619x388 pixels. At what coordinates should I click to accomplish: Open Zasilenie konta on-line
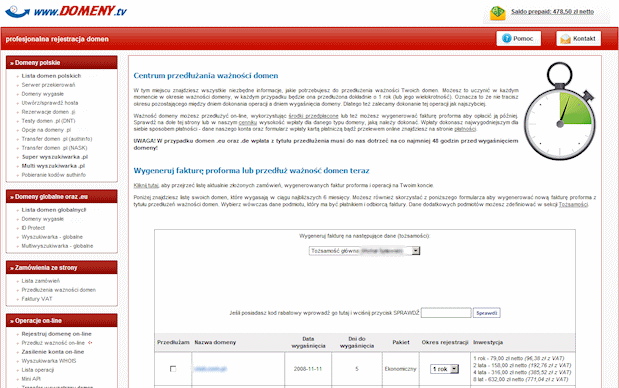pyautogui.click(x=53, y=352)
